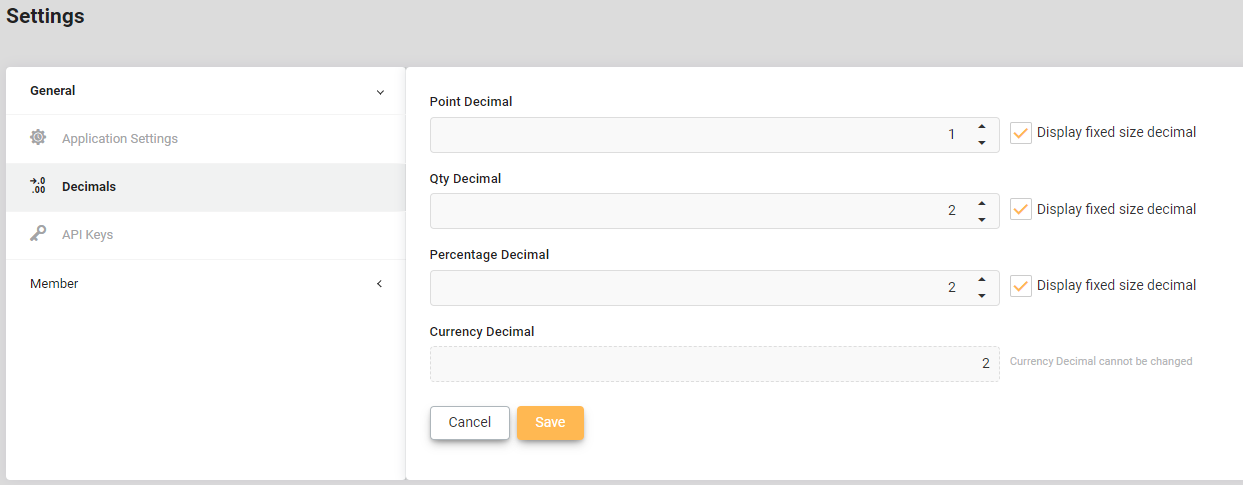Increase Point Decimal with up arrow

click(x=982, y=126)
